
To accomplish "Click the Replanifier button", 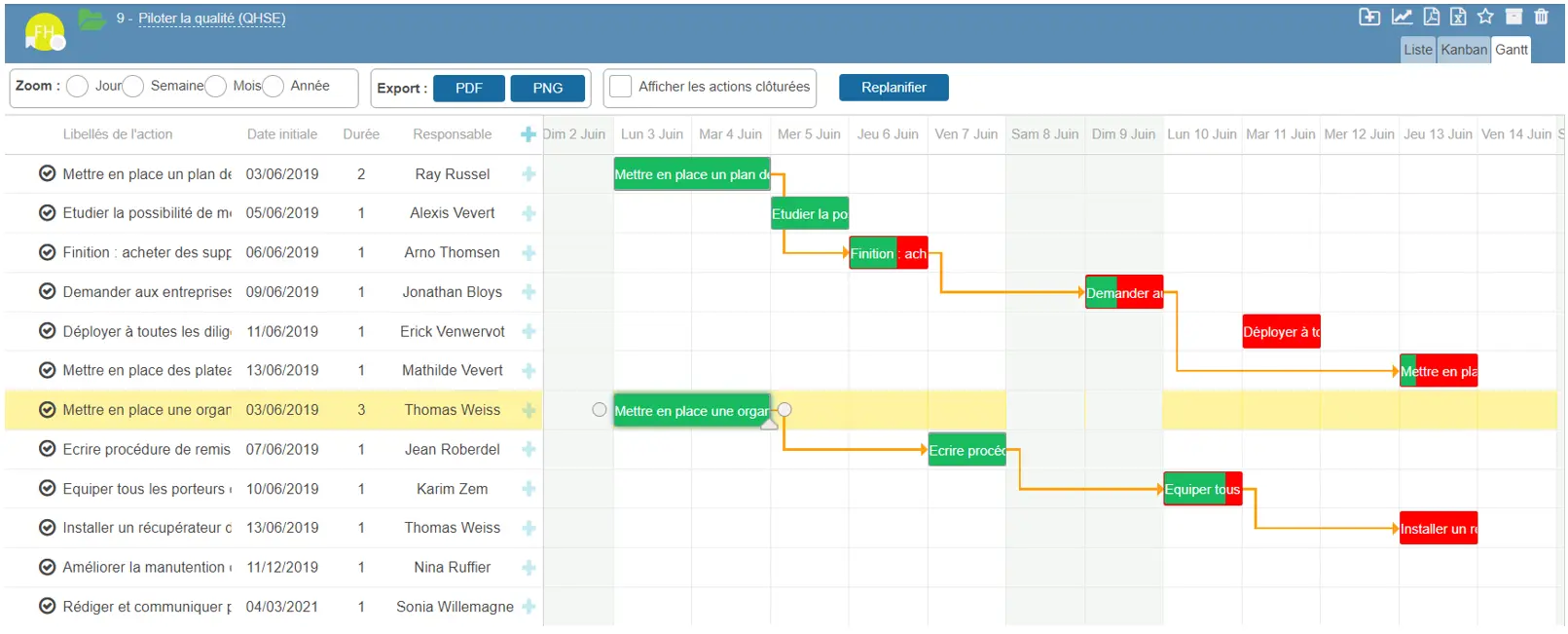I will (x=893, y=88).
